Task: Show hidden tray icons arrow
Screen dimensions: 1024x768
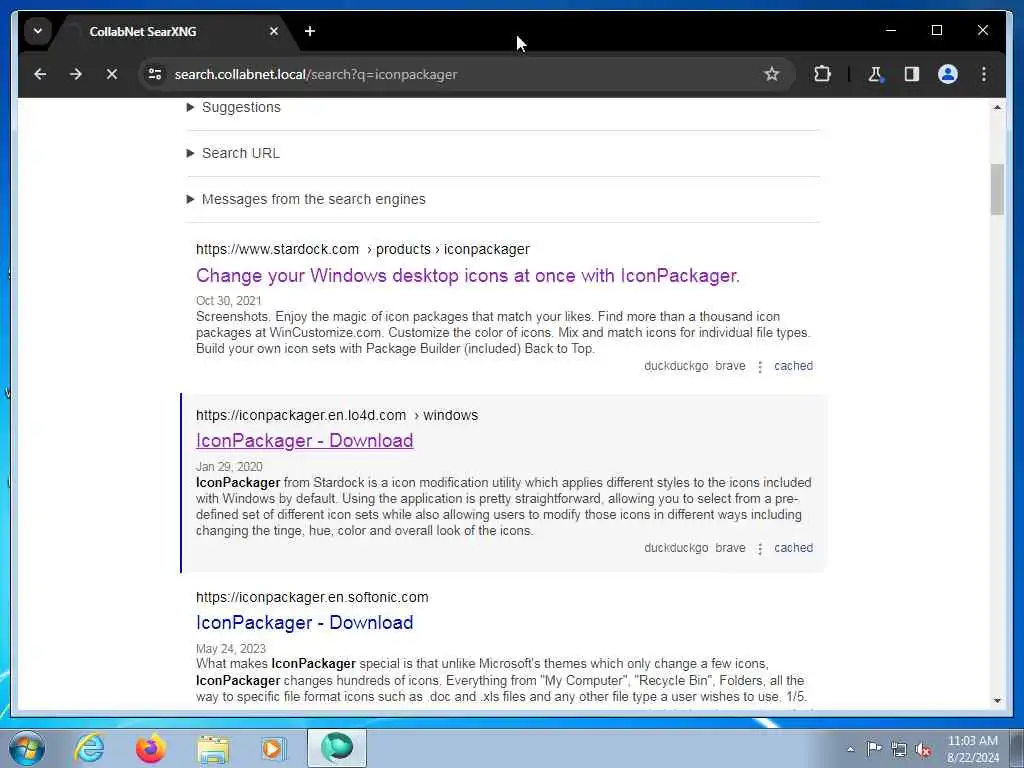Action: coord(850,749)
